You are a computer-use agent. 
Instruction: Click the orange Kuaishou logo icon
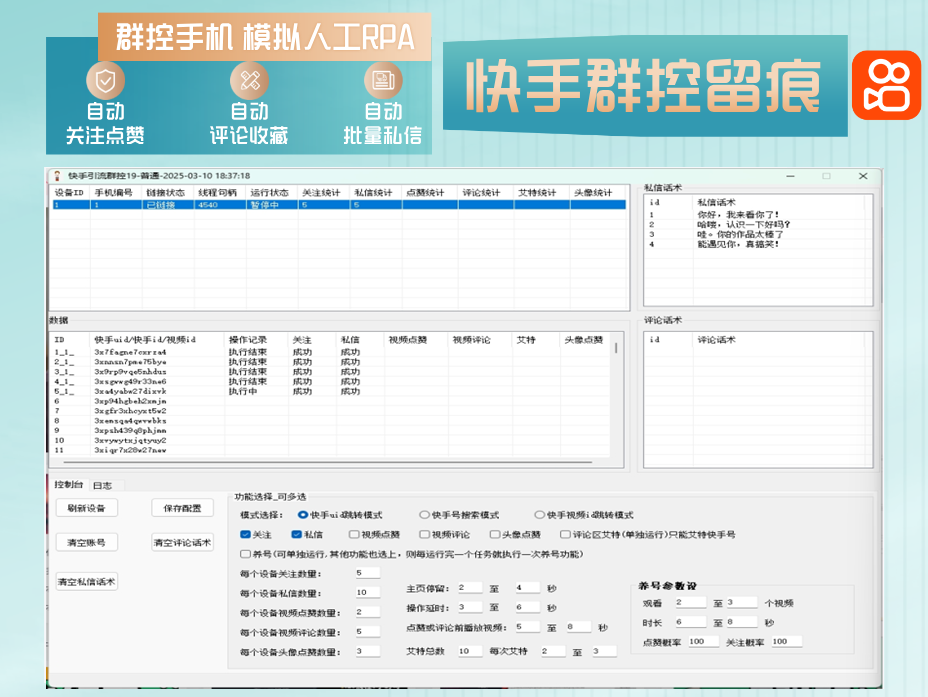[886, 85]
